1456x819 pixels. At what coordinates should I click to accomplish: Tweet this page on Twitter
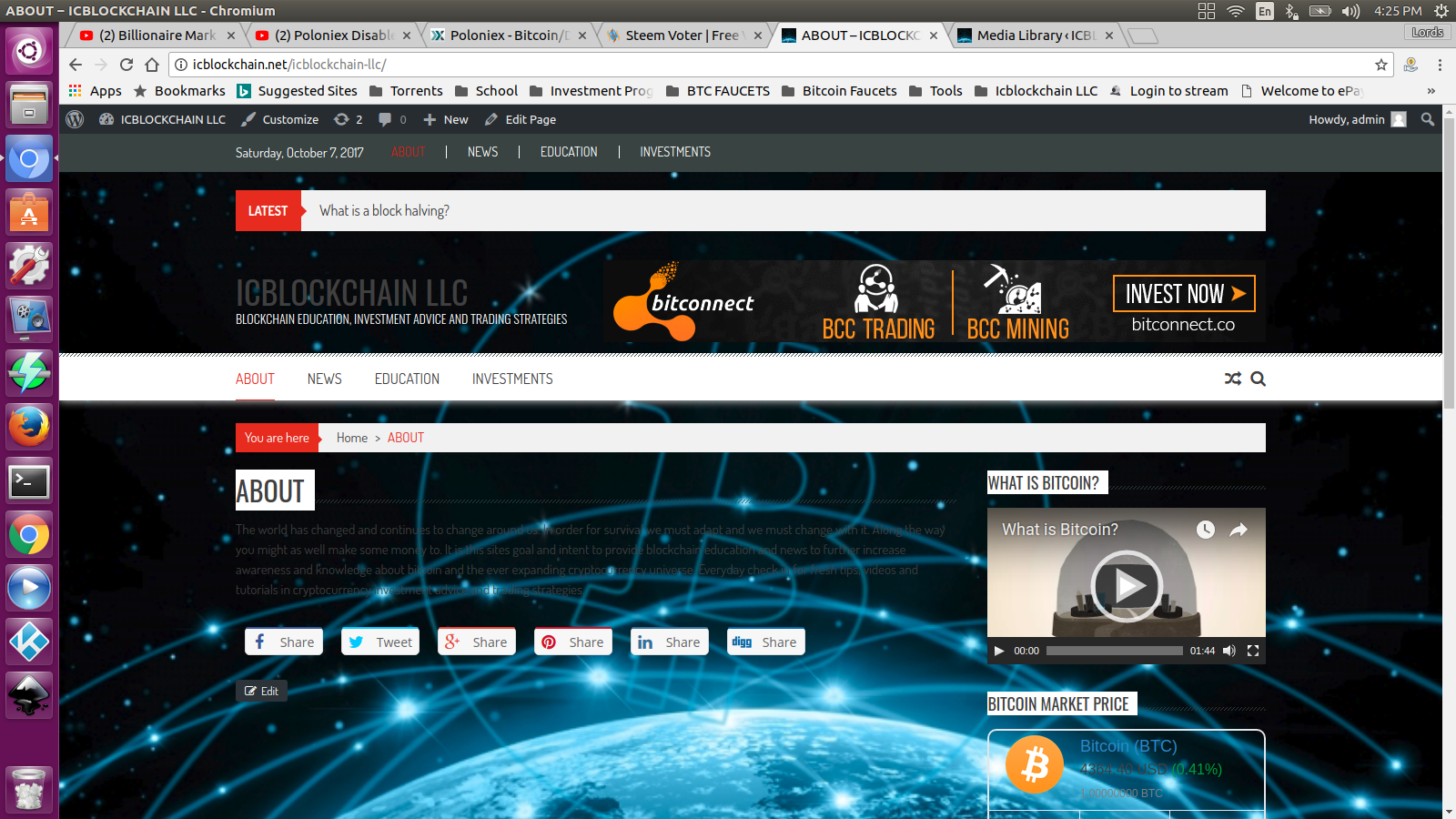380,642
